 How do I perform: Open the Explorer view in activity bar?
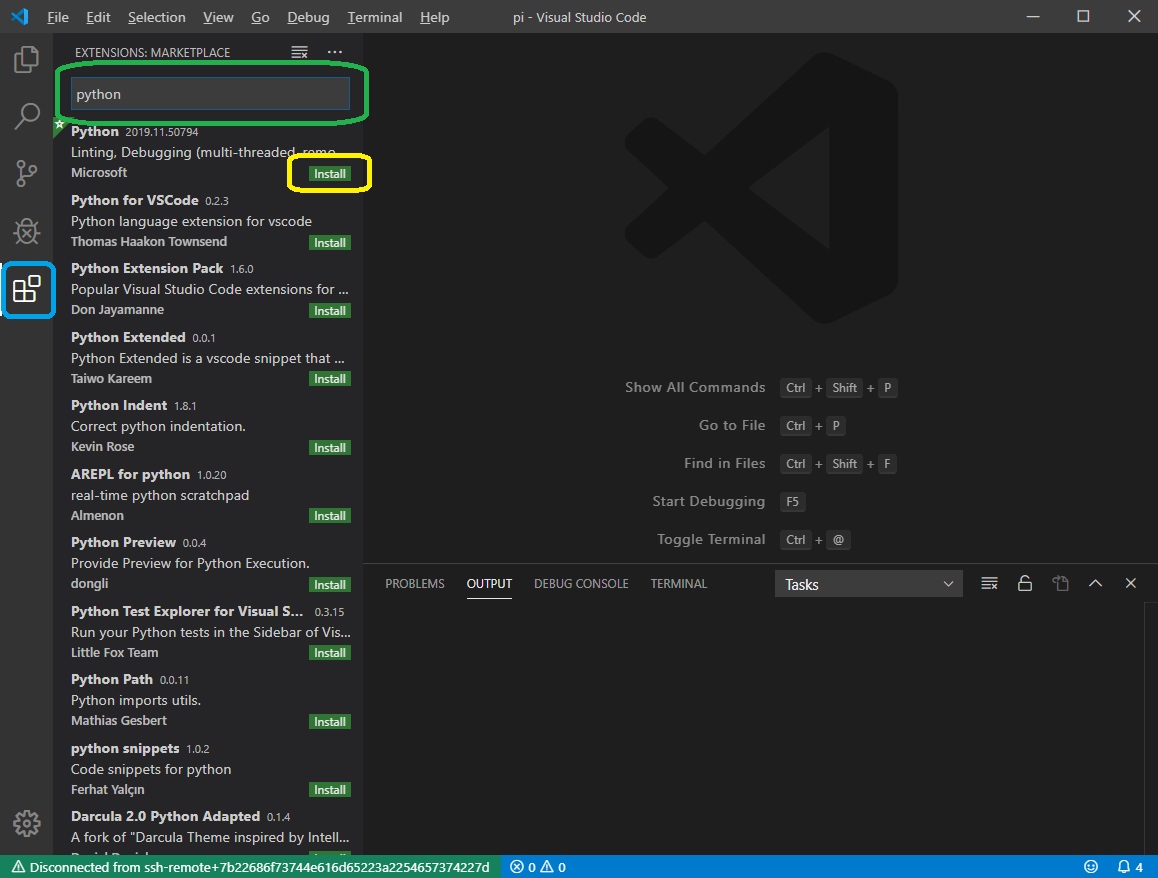pyautogui.click(x=27, y=60)
